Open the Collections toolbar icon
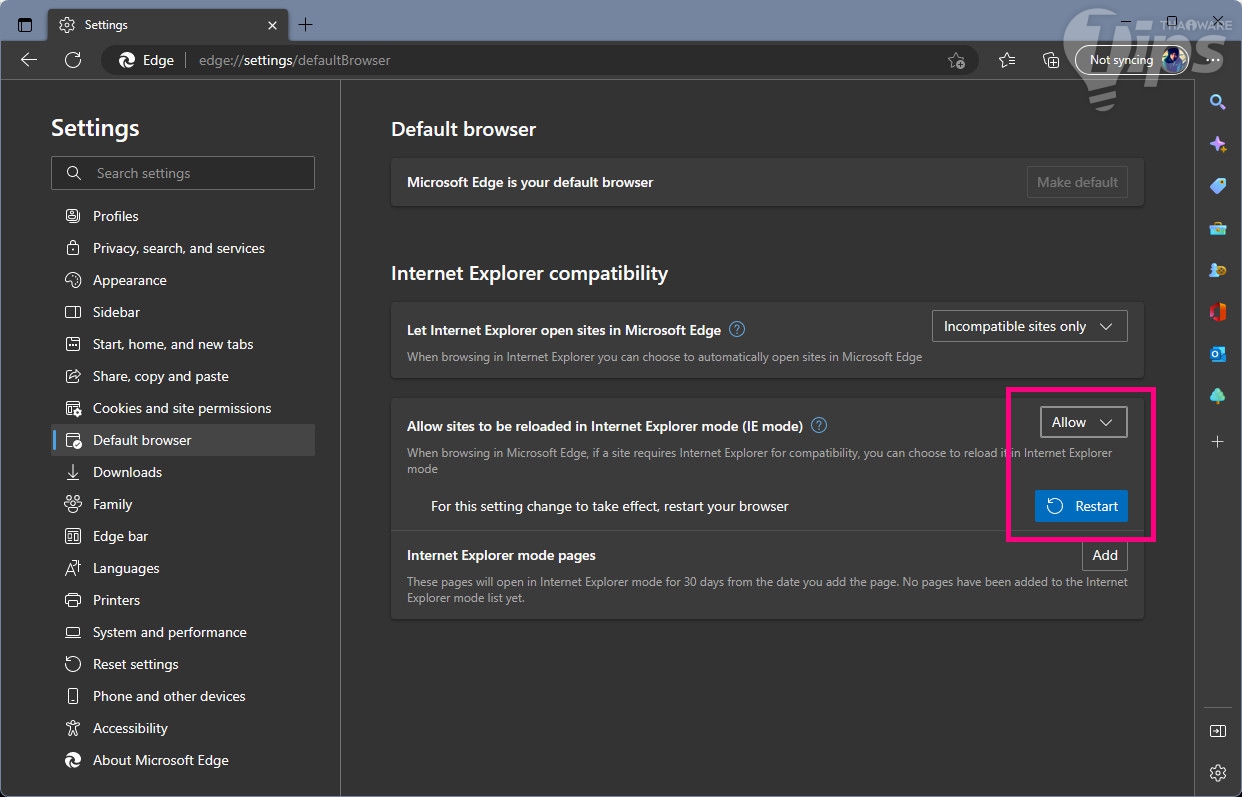The height and width of the screenshot is (797, 1242). [x=1051, y=60]
